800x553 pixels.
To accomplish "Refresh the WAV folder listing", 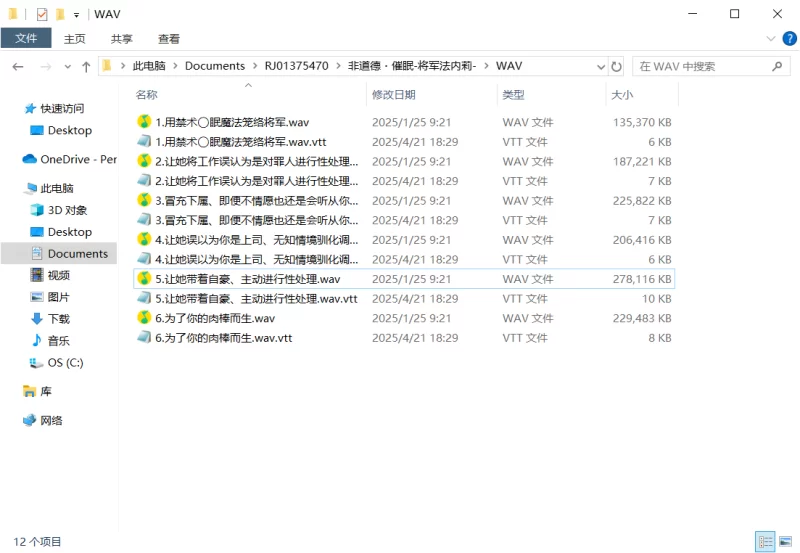I will pyautogui.click(x=616, y=66).
